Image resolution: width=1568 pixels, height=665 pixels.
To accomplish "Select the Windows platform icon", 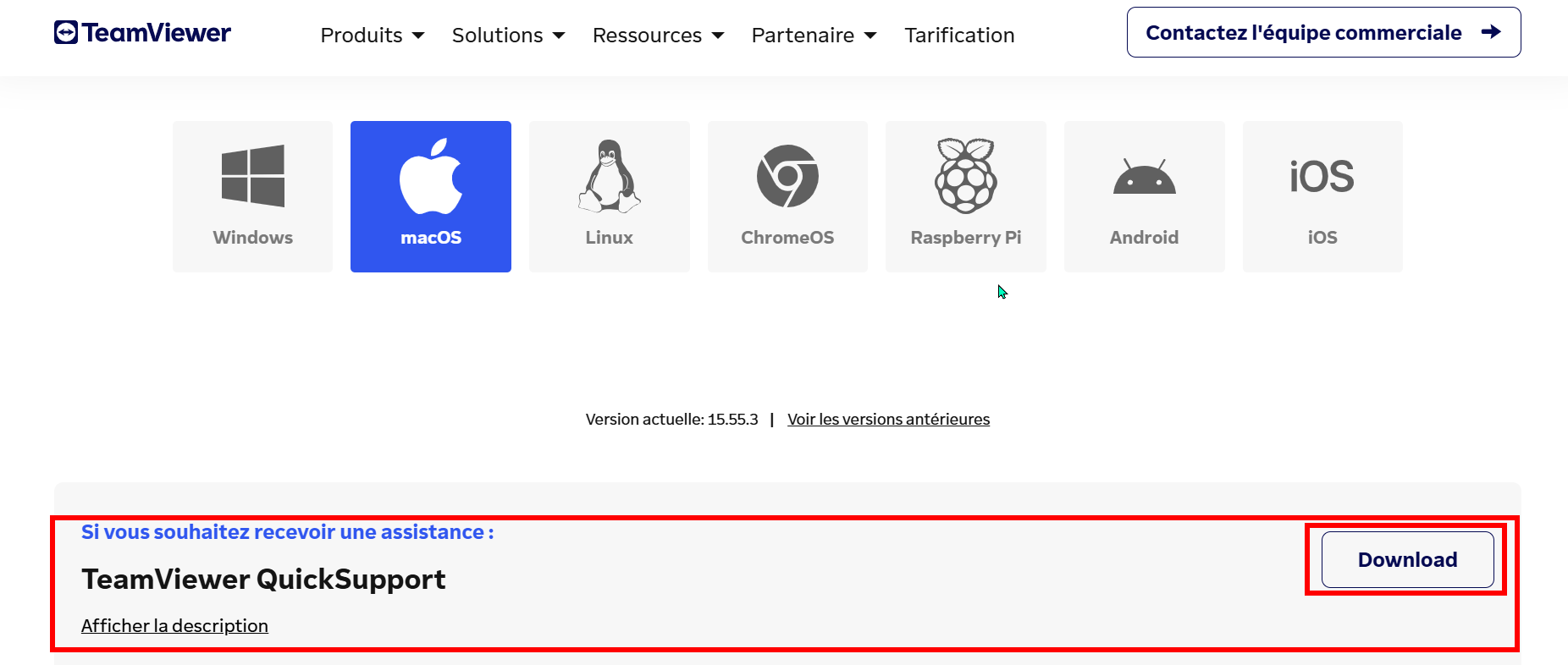I will tap(252, 176).
